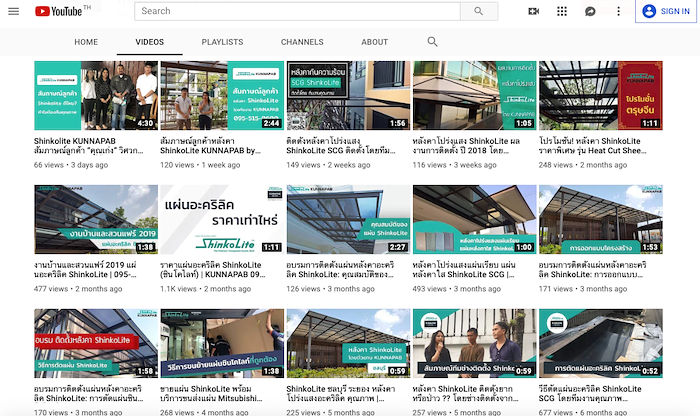Viewport: 700px width, 416px height.
Task: Click the channel search magnifier icon
Action: point(432,42)
